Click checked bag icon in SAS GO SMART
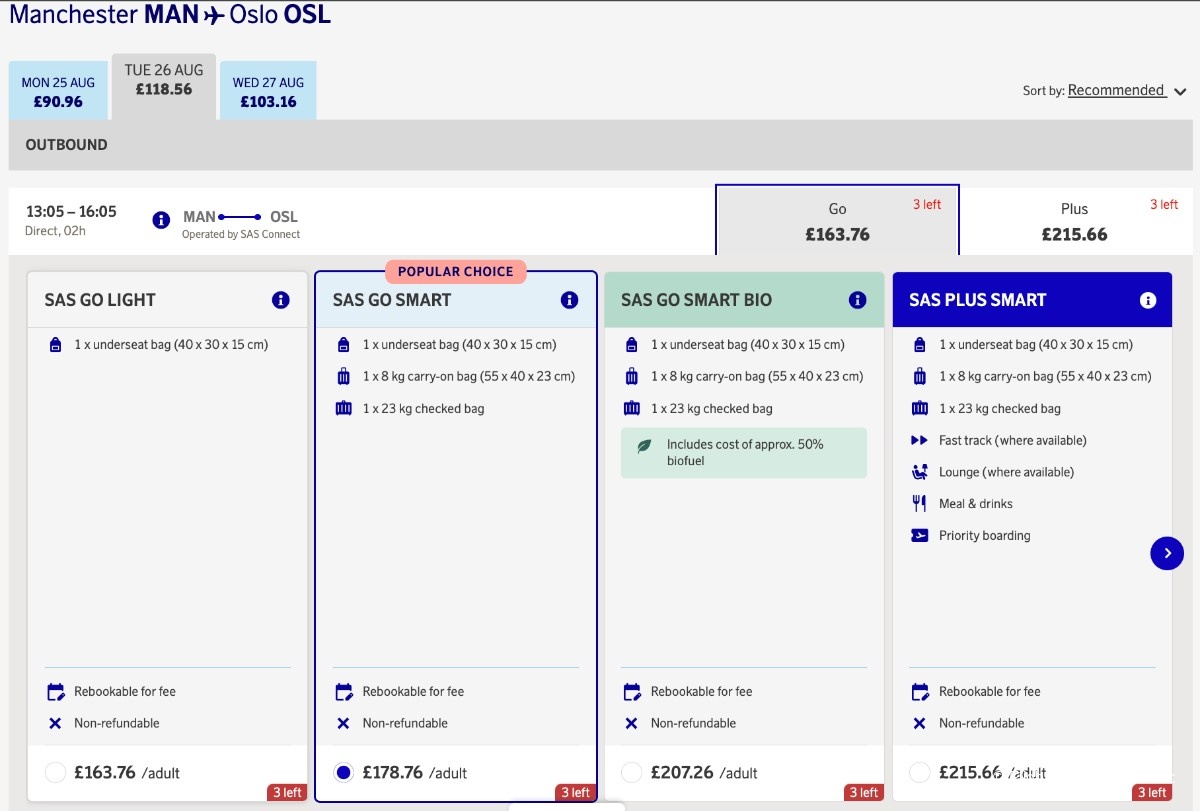This screenshot has height=811, width=1200. coord(343,408)
